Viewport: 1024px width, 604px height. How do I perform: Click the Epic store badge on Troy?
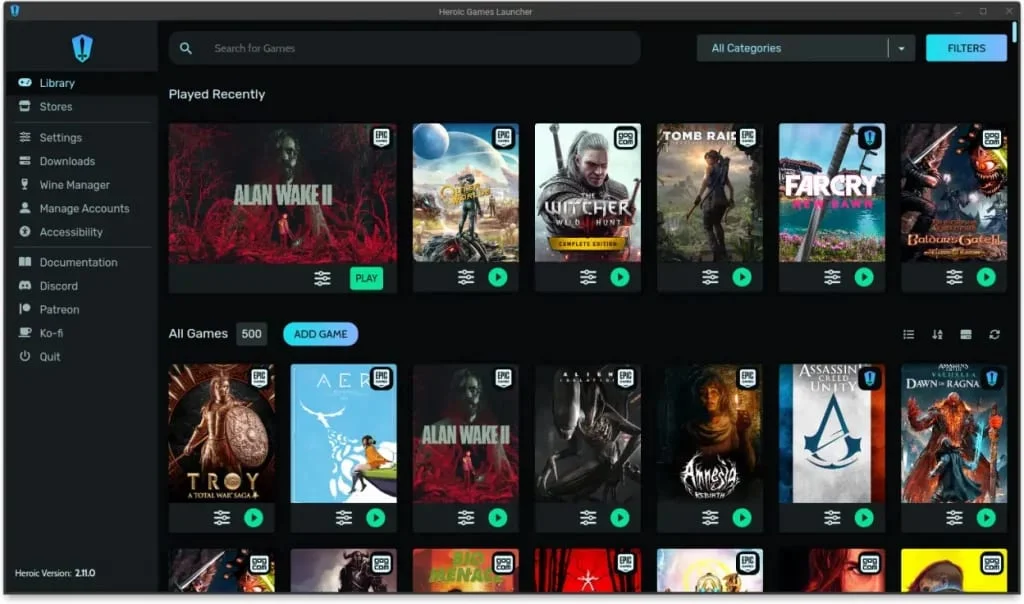pos(259,378)
